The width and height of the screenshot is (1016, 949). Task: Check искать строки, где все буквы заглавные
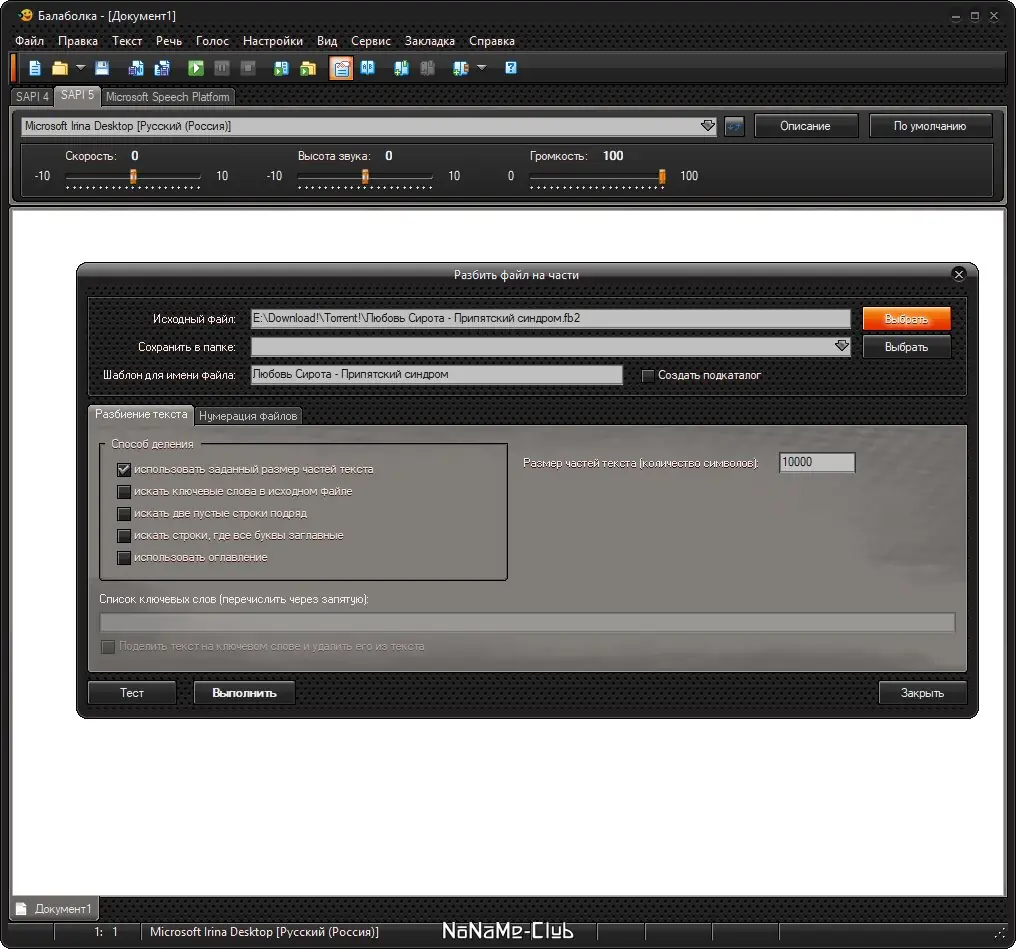coord(124,536)
